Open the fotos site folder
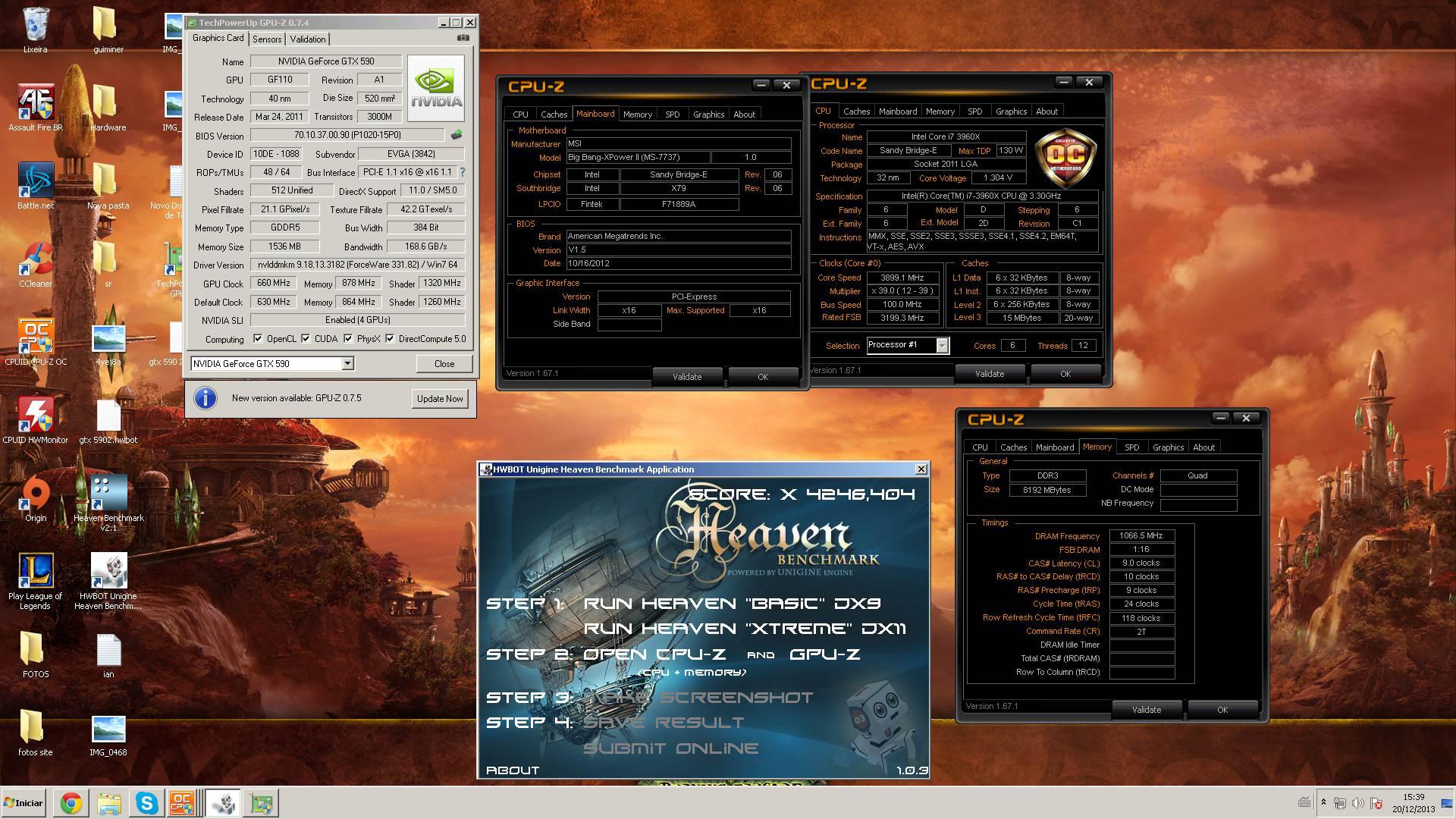1456x819 pixels. tap(35, 733)
